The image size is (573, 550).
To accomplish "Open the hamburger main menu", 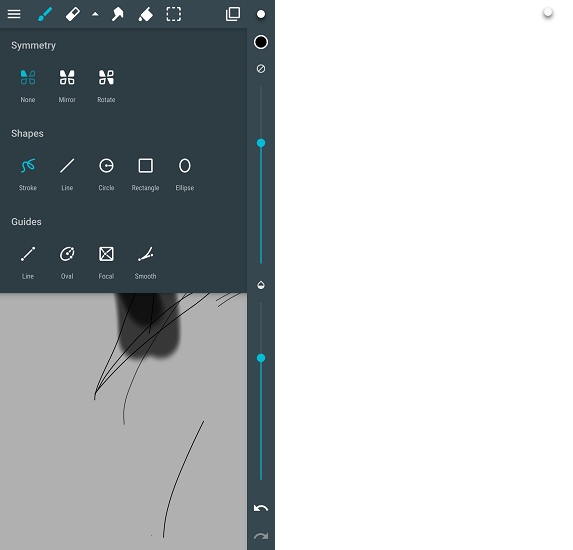I will pyautogui.click(x=14, y=14).
